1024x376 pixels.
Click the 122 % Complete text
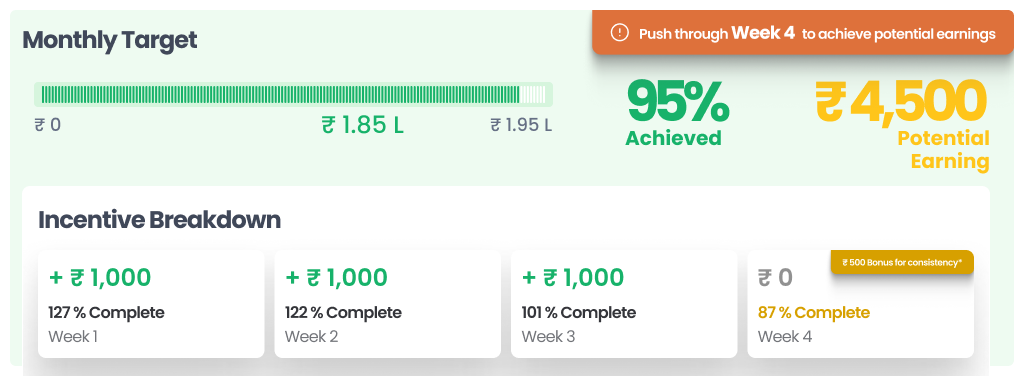tap(343, 313)
